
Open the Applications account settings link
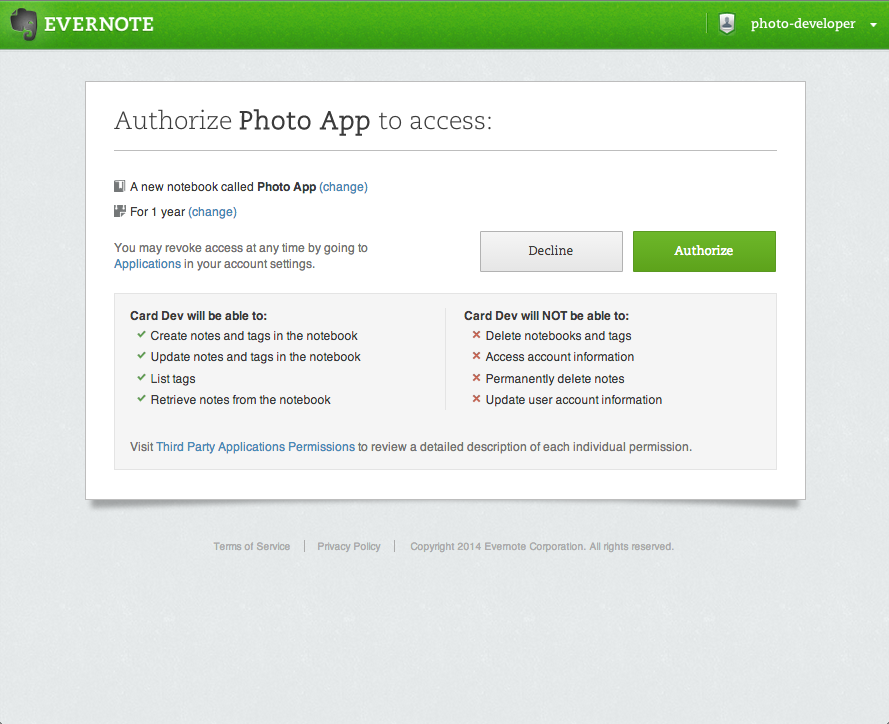[x=147, y=264]
